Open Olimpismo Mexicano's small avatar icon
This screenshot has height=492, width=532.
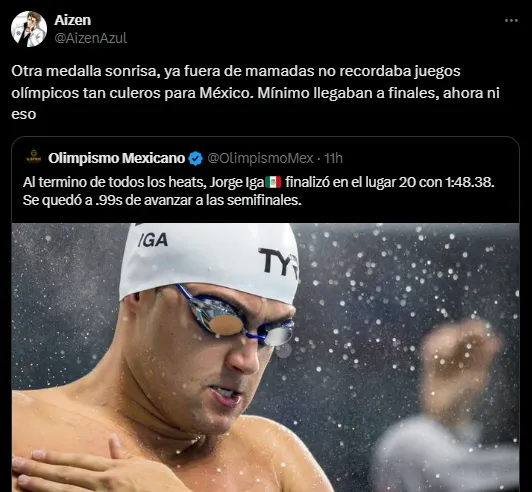click(x=34, y=158)
